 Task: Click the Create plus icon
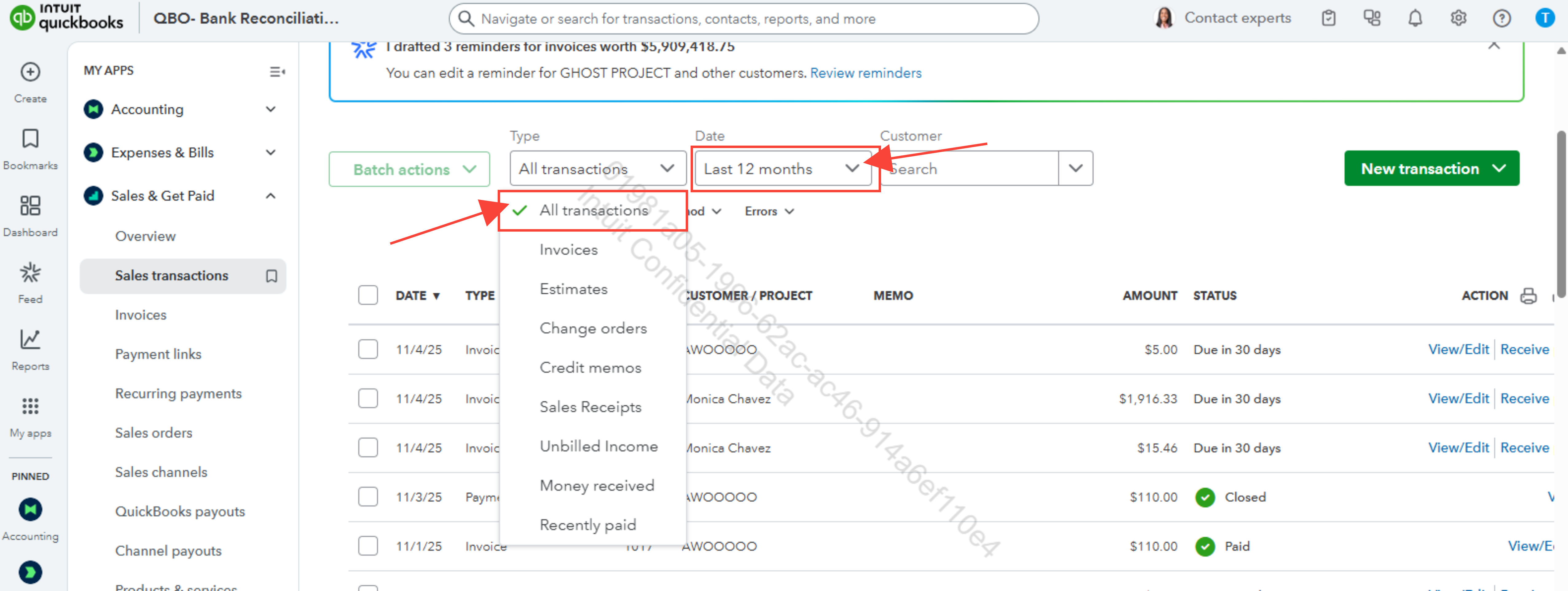[30, 72]
